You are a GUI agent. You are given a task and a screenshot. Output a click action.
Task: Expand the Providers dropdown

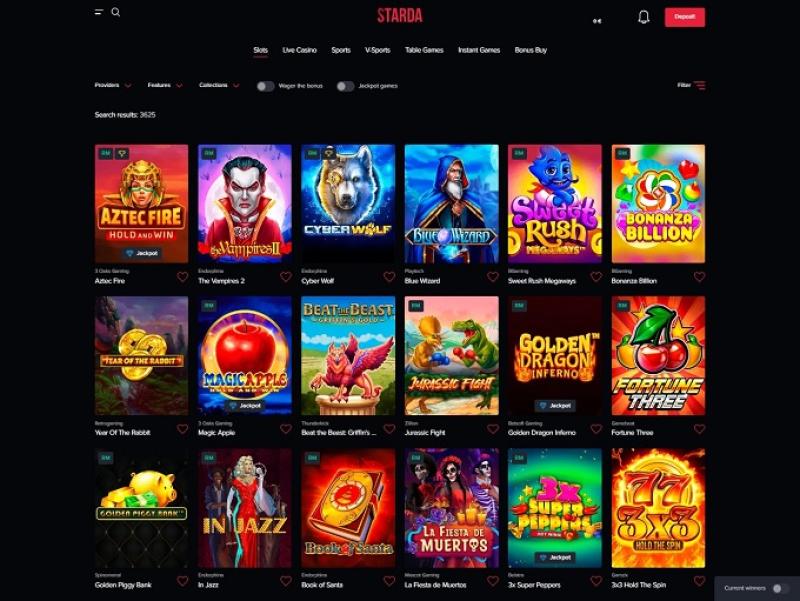click(113, 85)
